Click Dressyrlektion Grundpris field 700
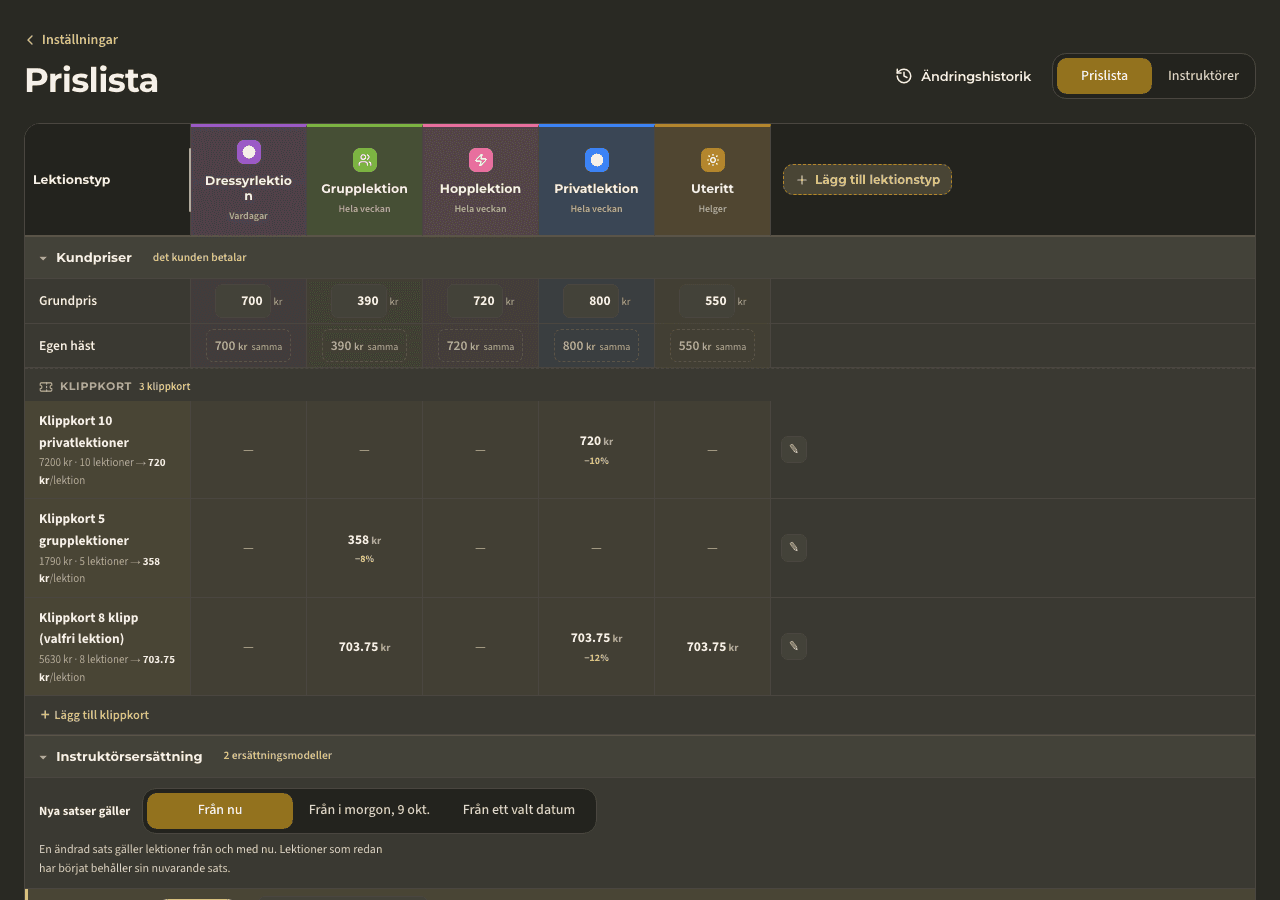This screenshot has height=900, width=1280. coord(243,301)
